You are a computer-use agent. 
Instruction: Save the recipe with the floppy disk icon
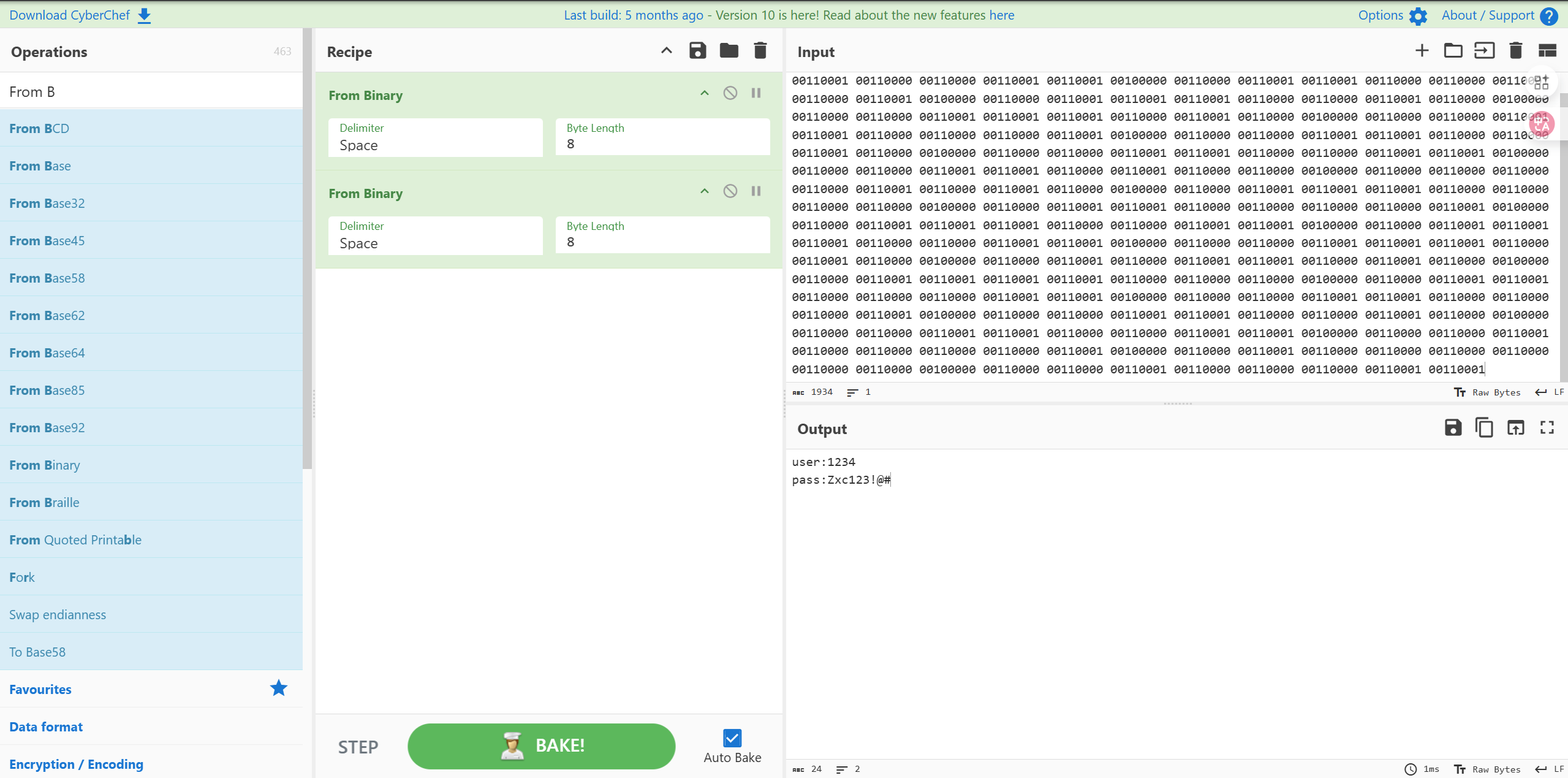697,51
